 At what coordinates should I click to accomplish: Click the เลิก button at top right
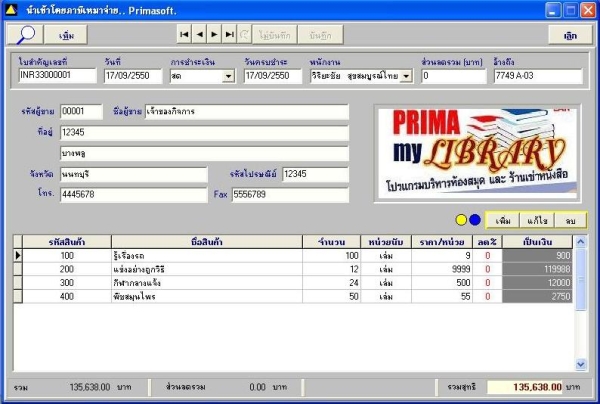[570, 35]
